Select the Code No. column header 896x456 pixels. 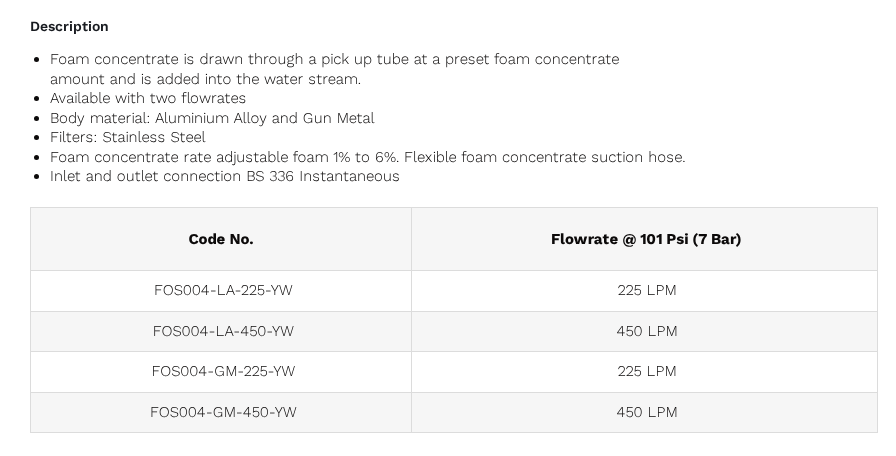point(221,239)
